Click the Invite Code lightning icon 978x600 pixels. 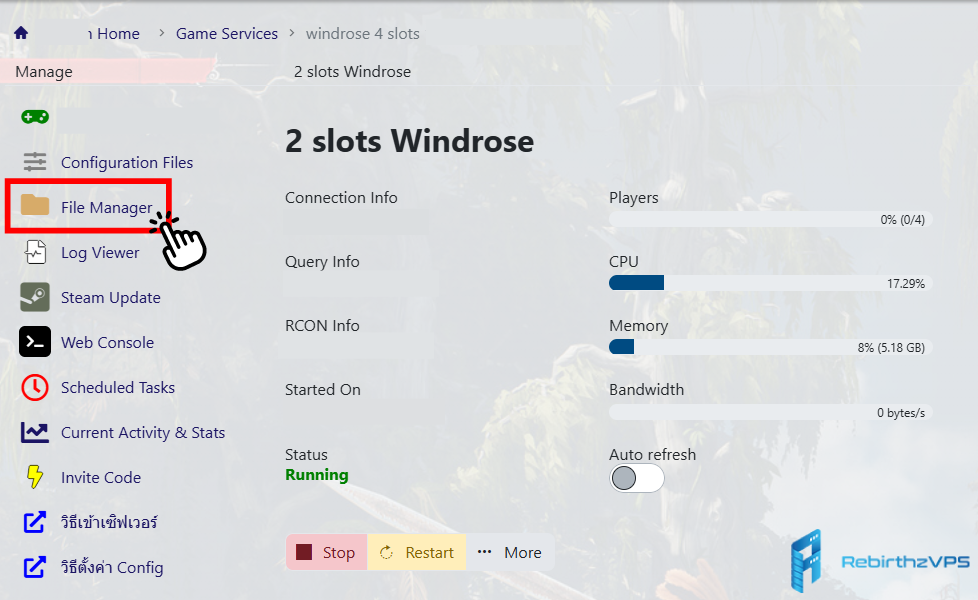[35, 477]
